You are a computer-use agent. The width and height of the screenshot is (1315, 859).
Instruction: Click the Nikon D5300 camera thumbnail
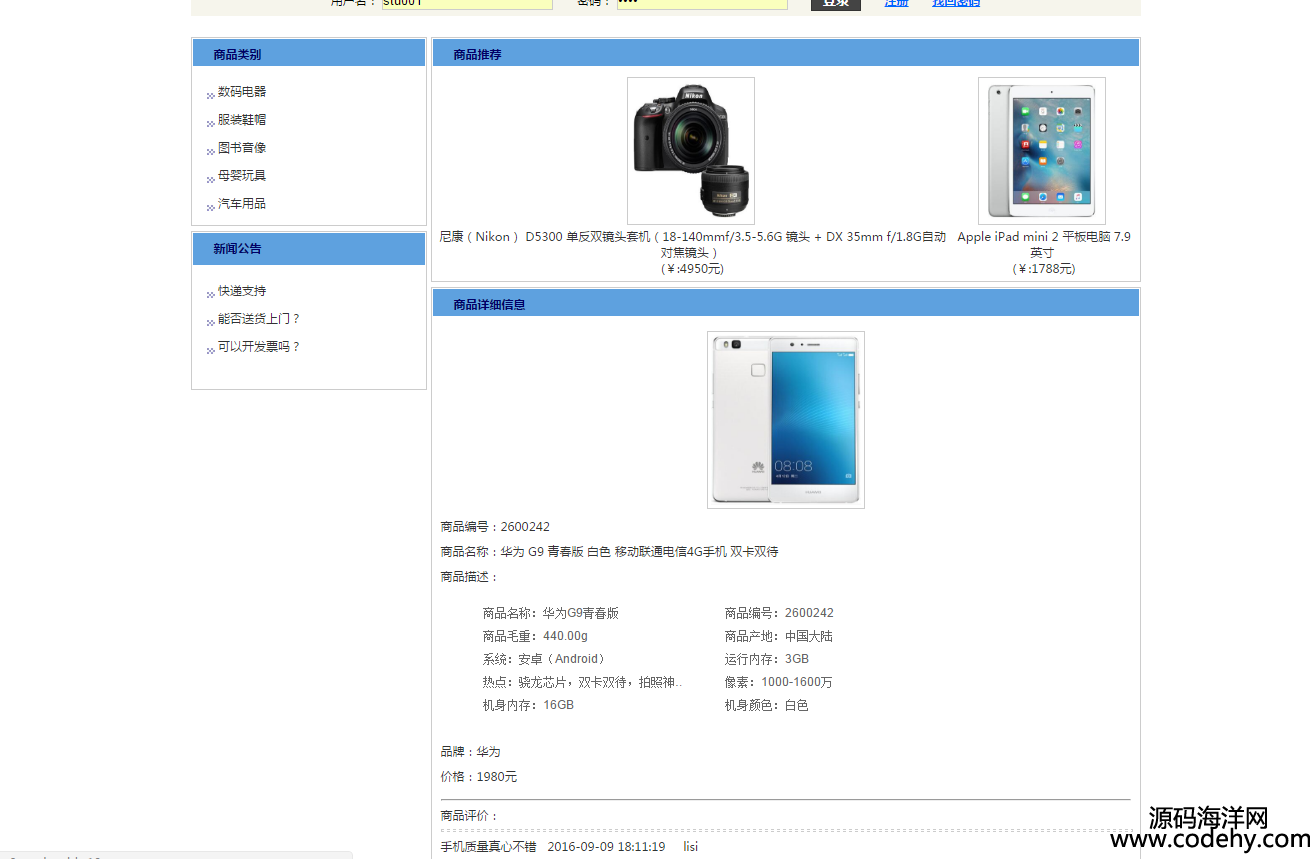691,151
